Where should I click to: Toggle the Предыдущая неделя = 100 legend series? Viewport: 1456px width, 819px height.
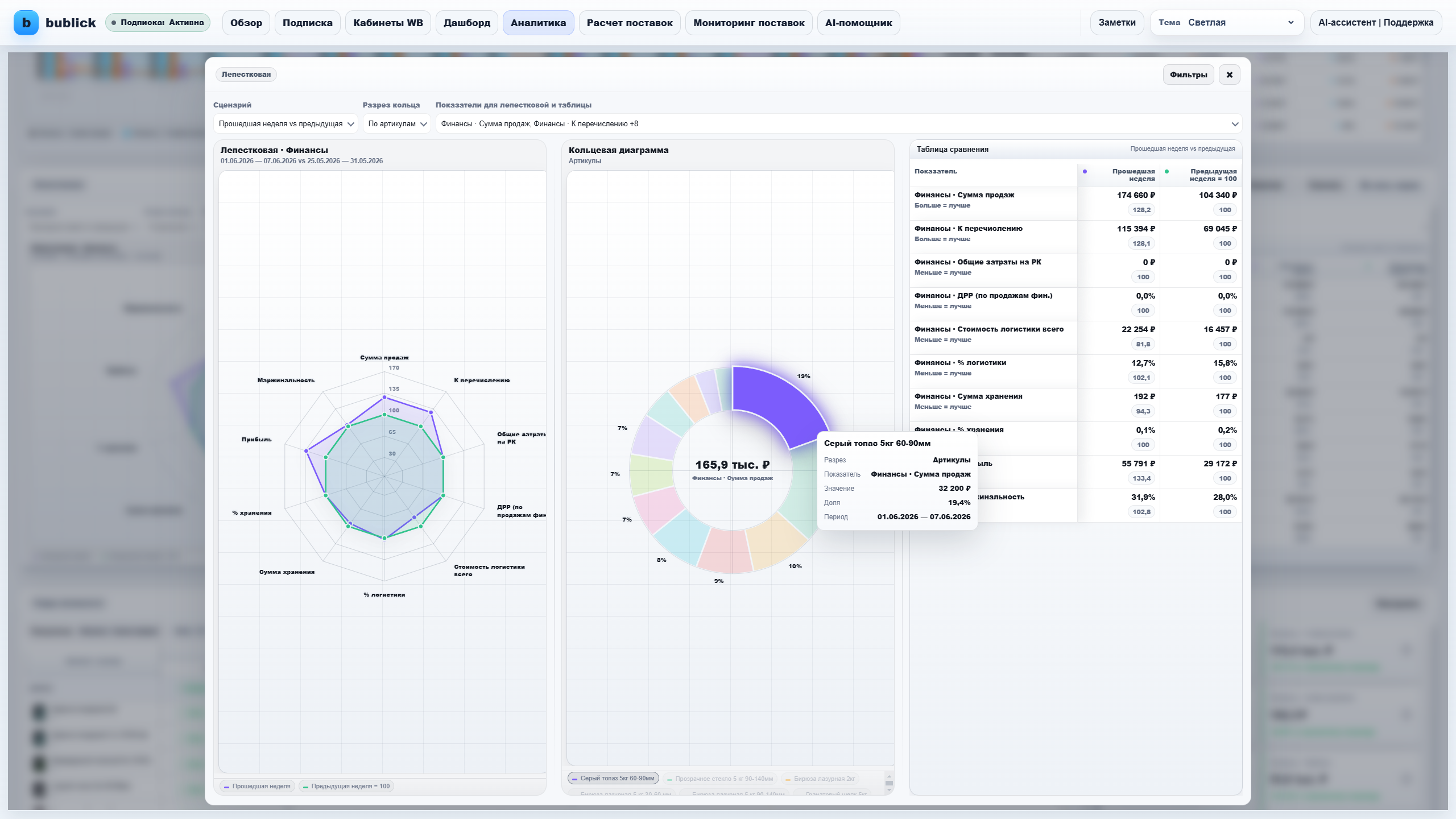click(x=346, y=786)
